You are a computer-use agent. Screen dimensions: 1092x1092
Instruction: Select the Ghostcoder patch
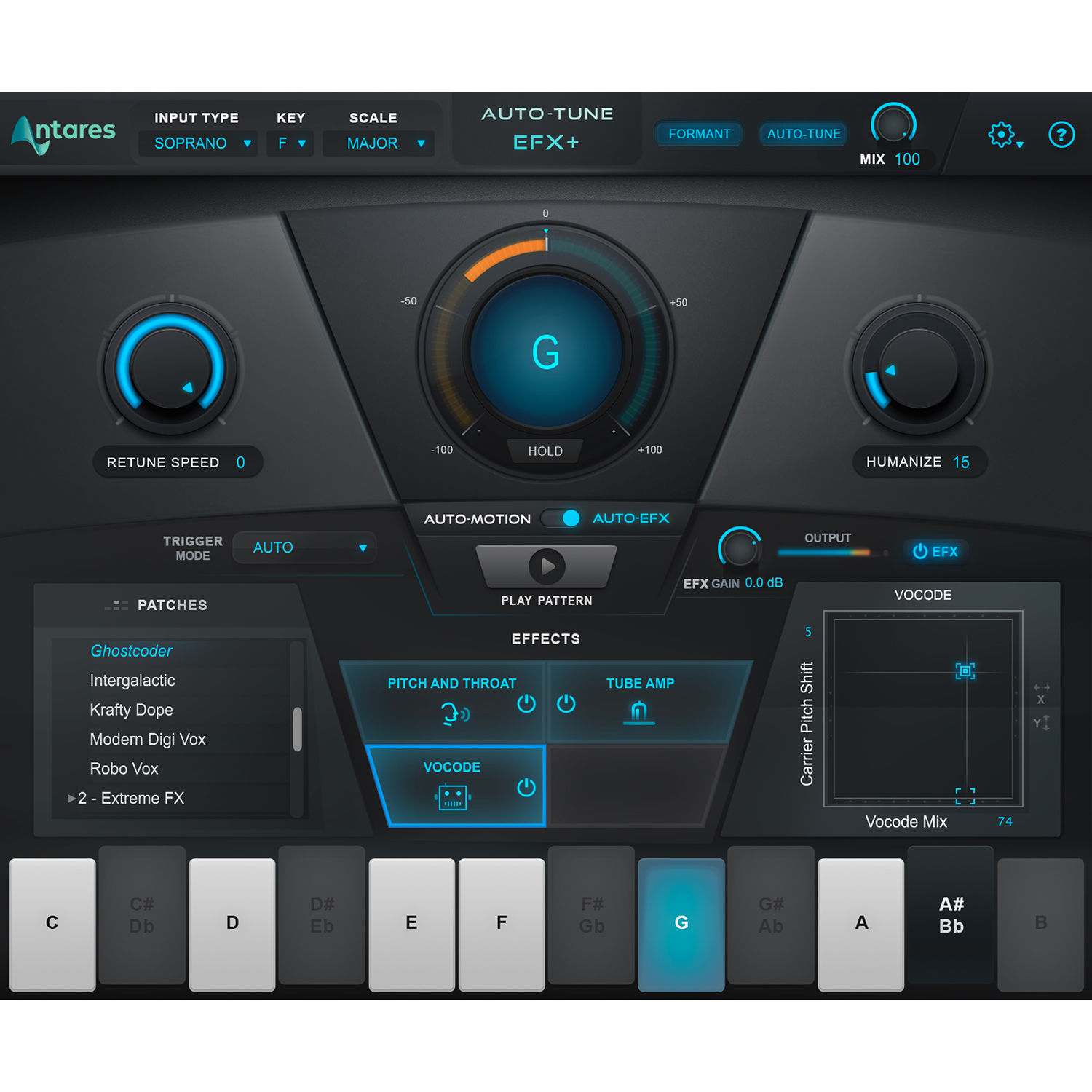click(131, 651)
